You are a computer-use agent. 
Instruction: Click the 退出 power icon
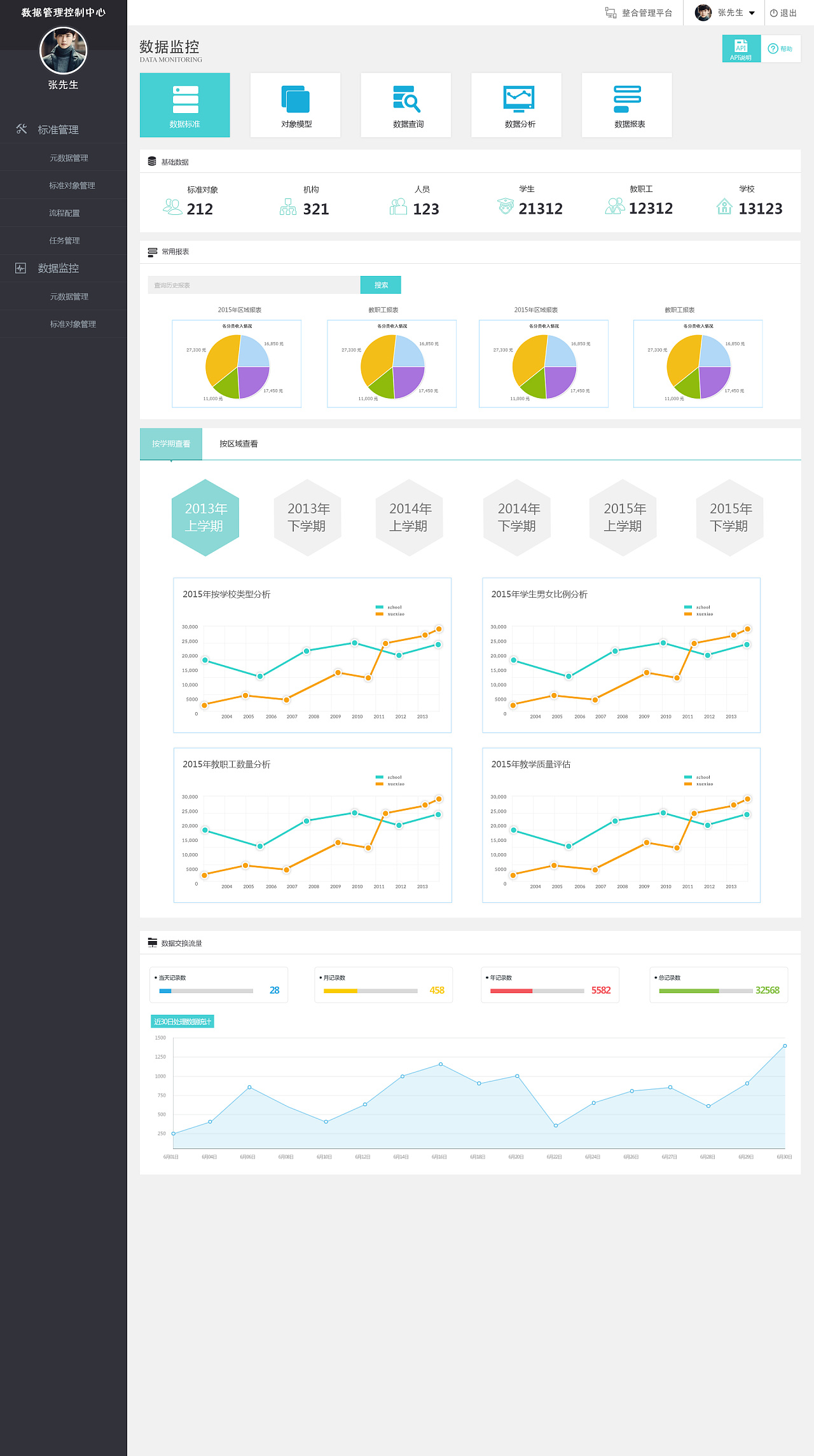coord(774,13)
